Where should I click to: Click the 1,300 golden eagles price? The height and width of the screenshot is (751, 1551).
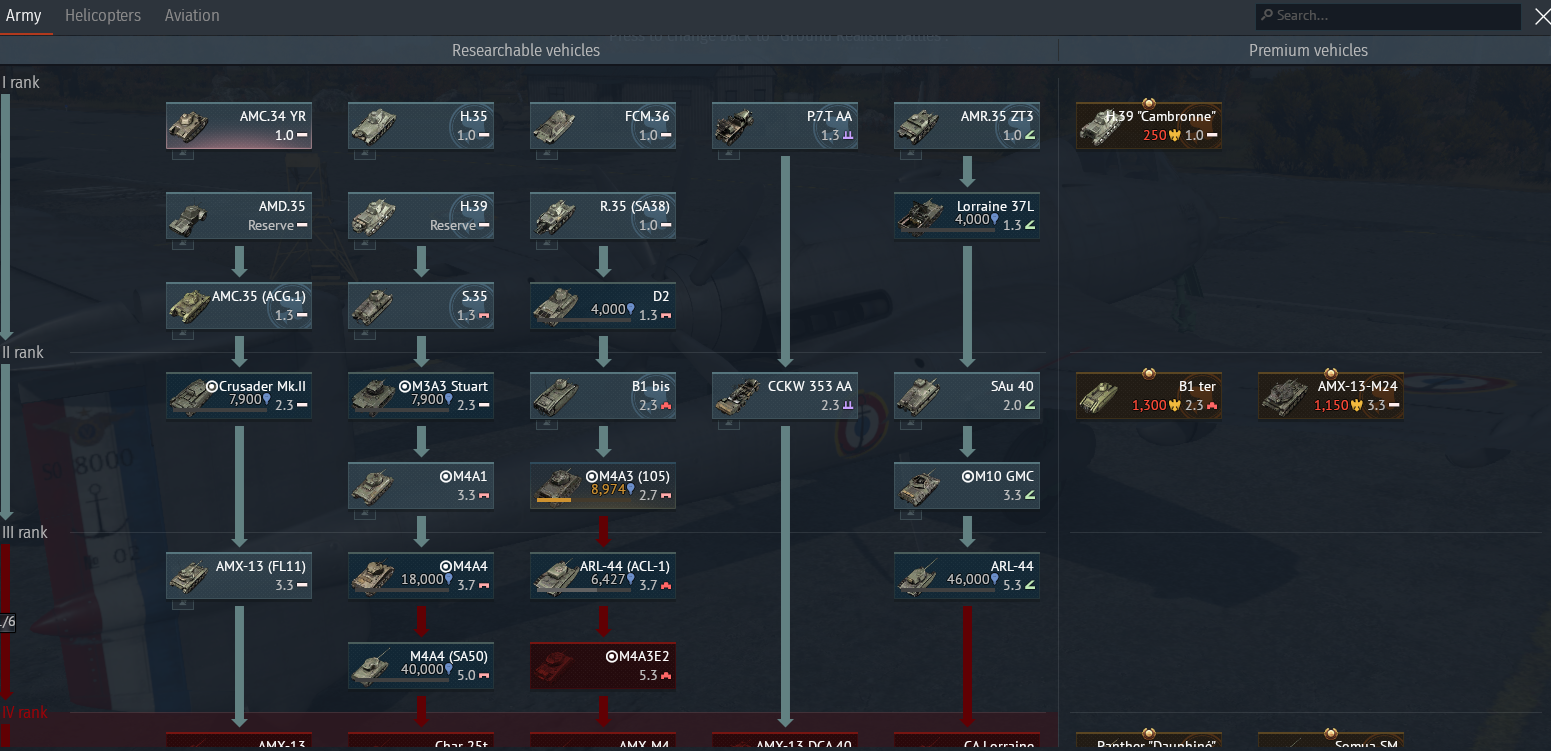[1149, 405]
